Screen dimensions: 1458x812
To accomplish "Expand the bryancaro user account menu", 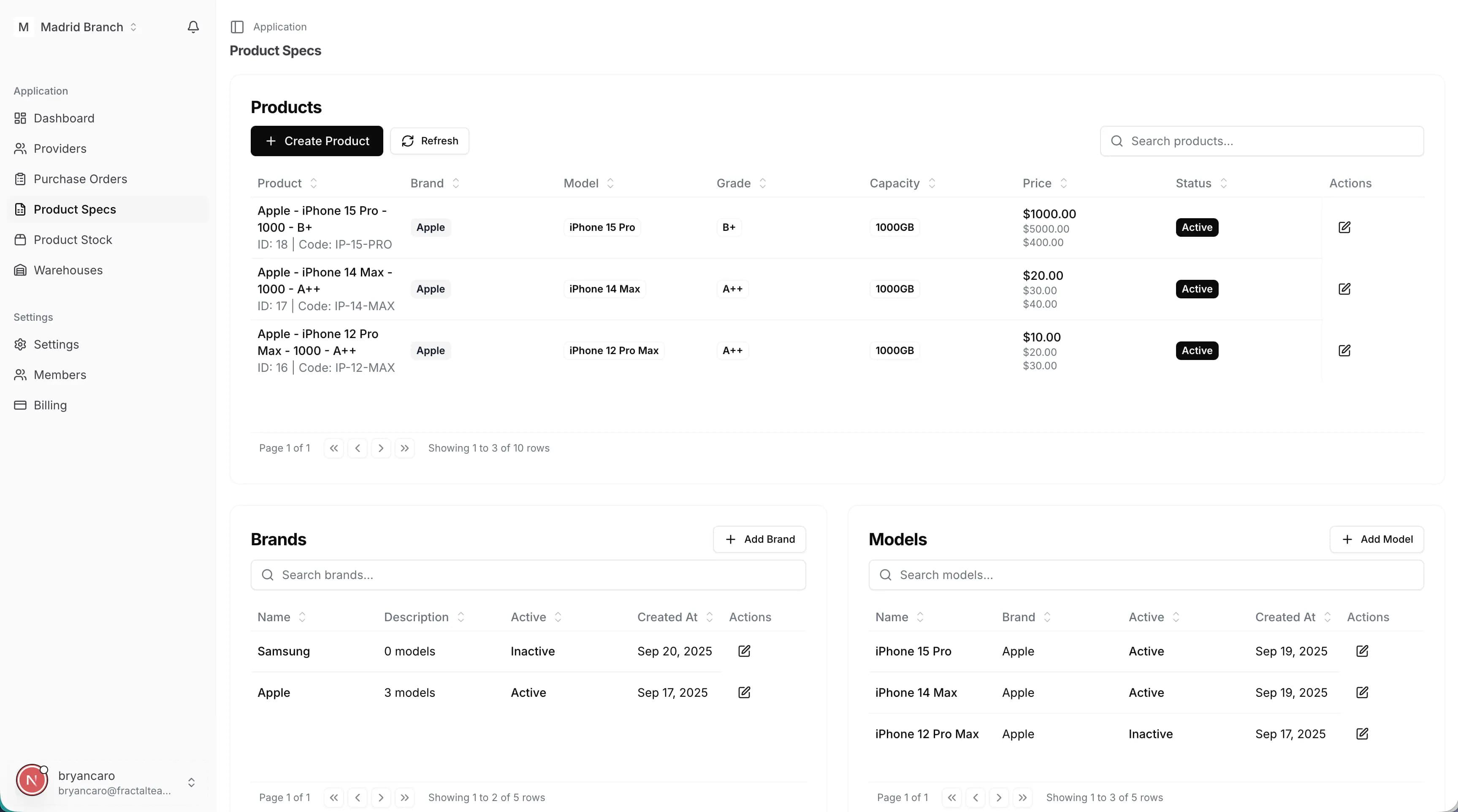I will (191, 782).
